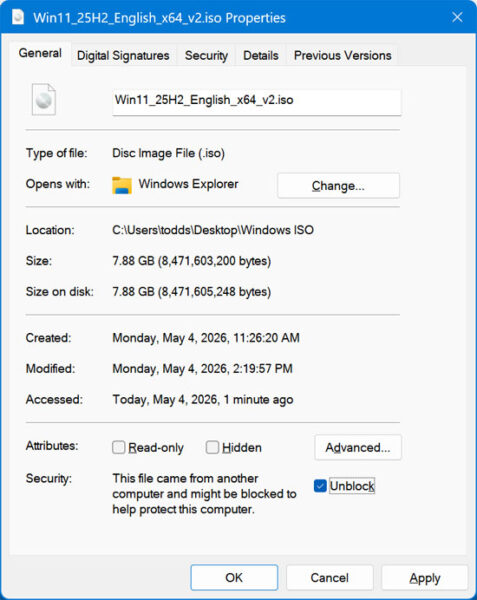Click the location path C:\Users\todds\Desktop\Windows ISO
This screenshot has height=600, width=477.
click(213, 230)
